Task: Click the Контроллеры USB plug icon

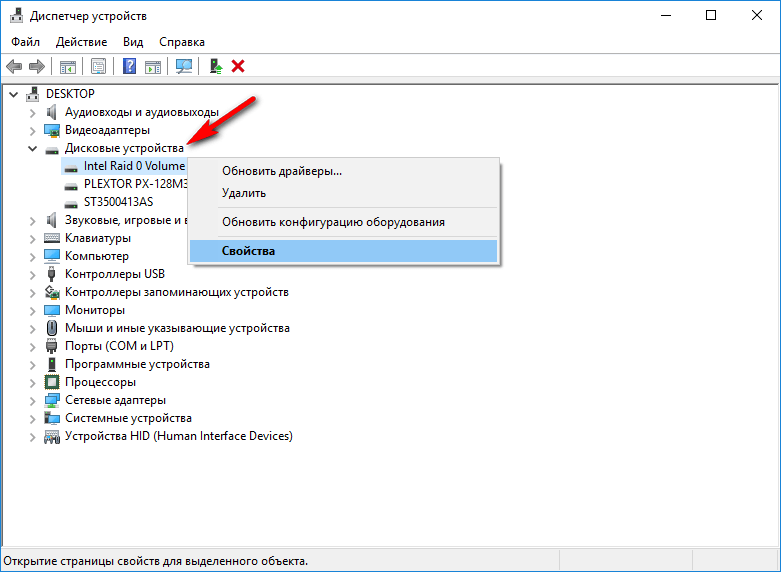Action: tap(51, 274)
